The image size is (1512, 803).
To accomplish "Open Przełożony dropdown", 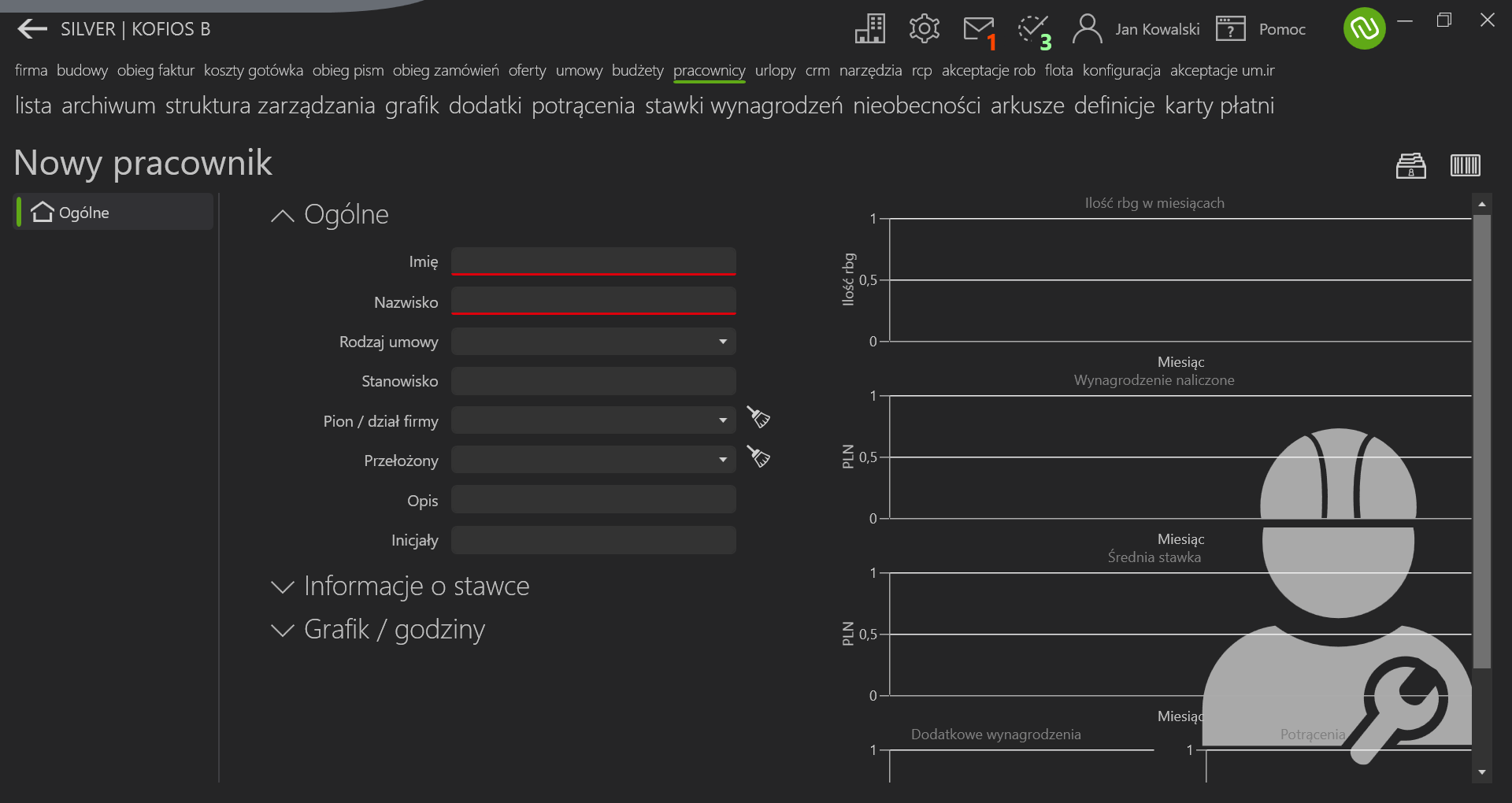I will [x=594, y=460].
